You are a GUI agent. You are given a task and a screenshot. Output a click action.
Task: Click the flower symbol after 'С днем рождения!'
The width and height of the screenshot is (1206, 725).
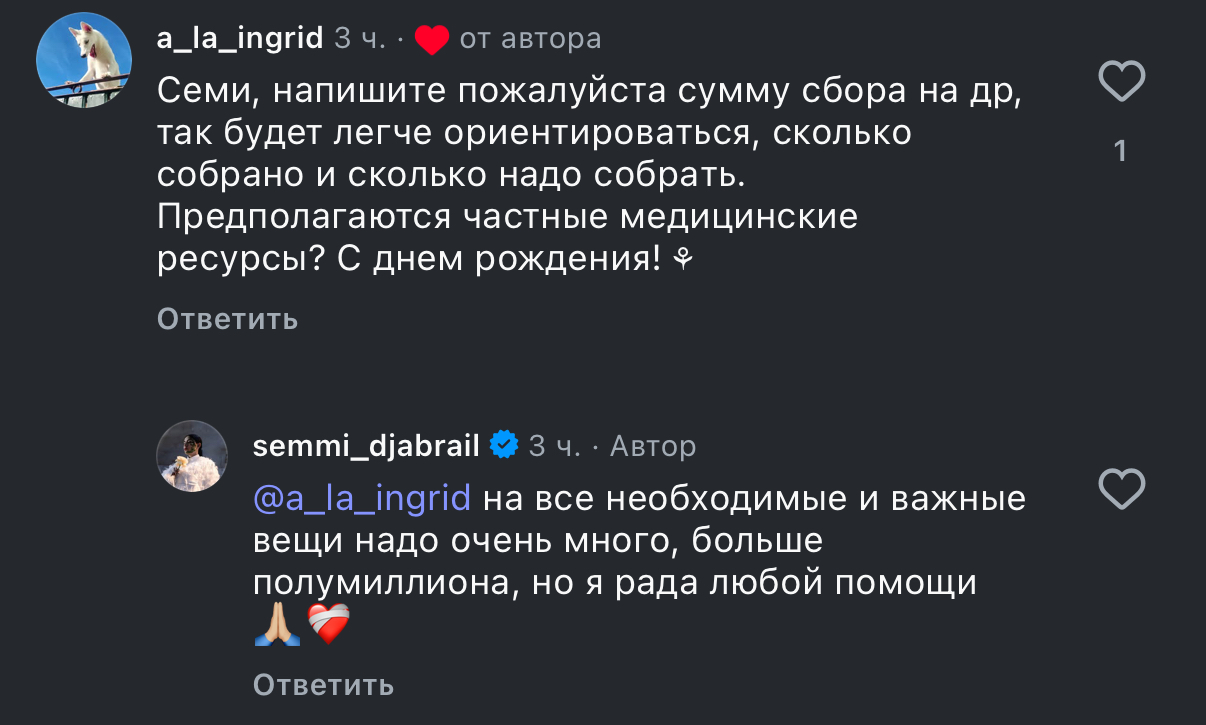[x=684, y=260]
